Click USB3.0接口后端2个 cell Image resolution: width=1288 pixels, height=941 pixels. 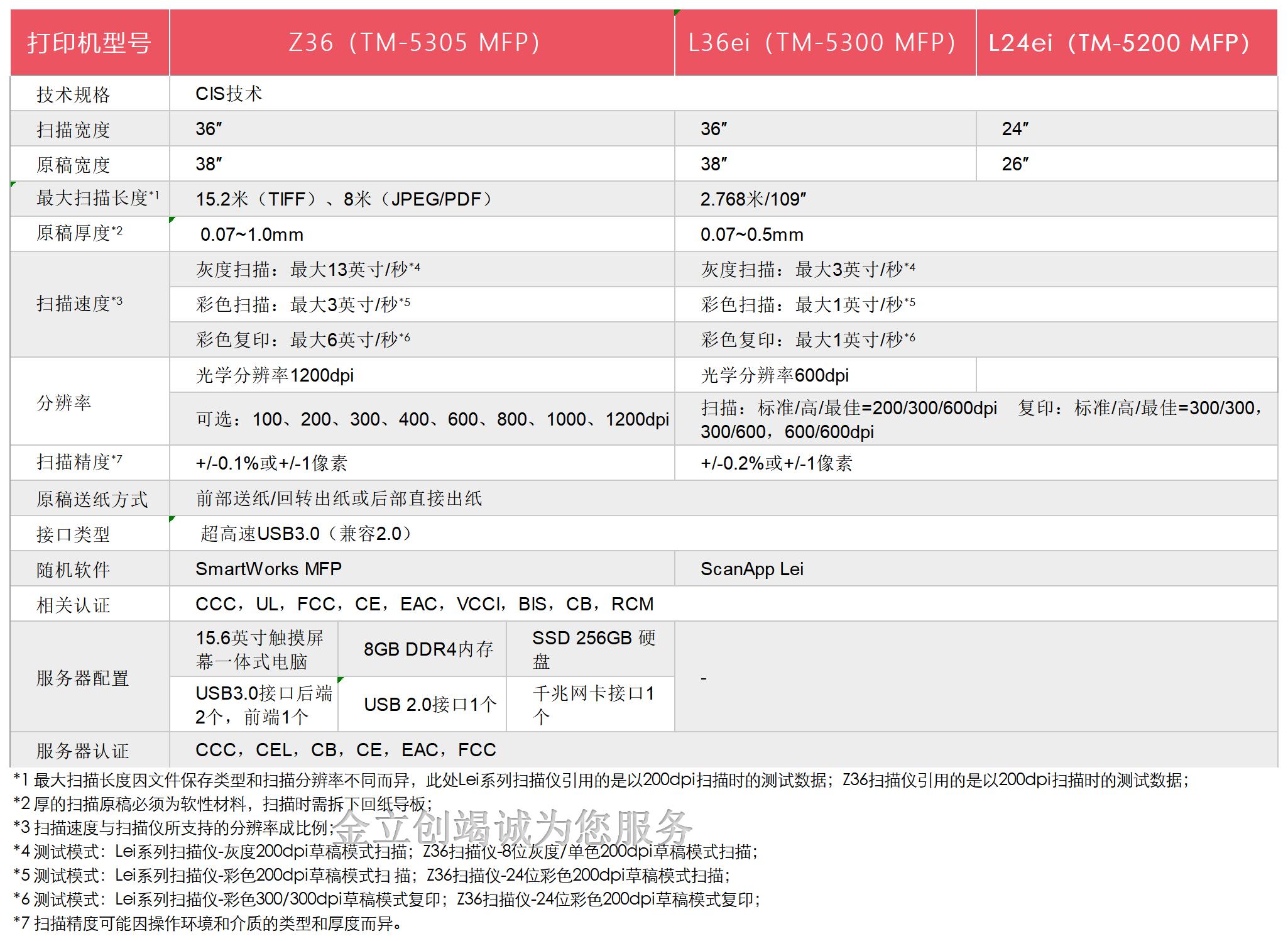click(x=254, y=705)
